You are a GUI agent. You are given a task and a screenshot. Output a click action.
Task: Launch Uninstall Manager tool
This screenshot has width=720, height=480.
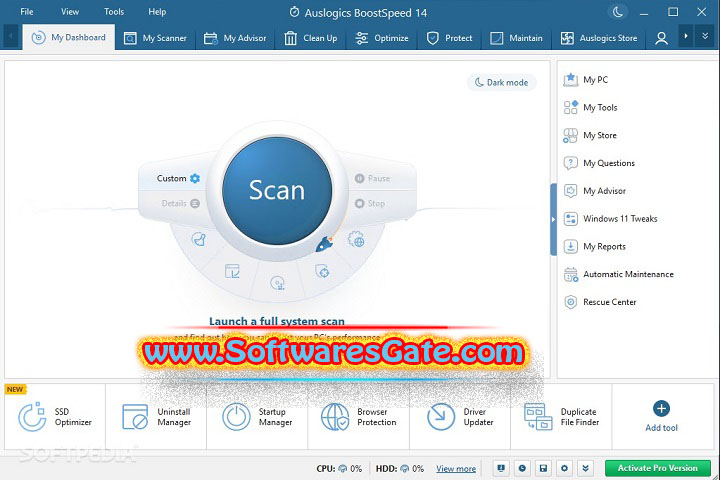pos(156,417)
